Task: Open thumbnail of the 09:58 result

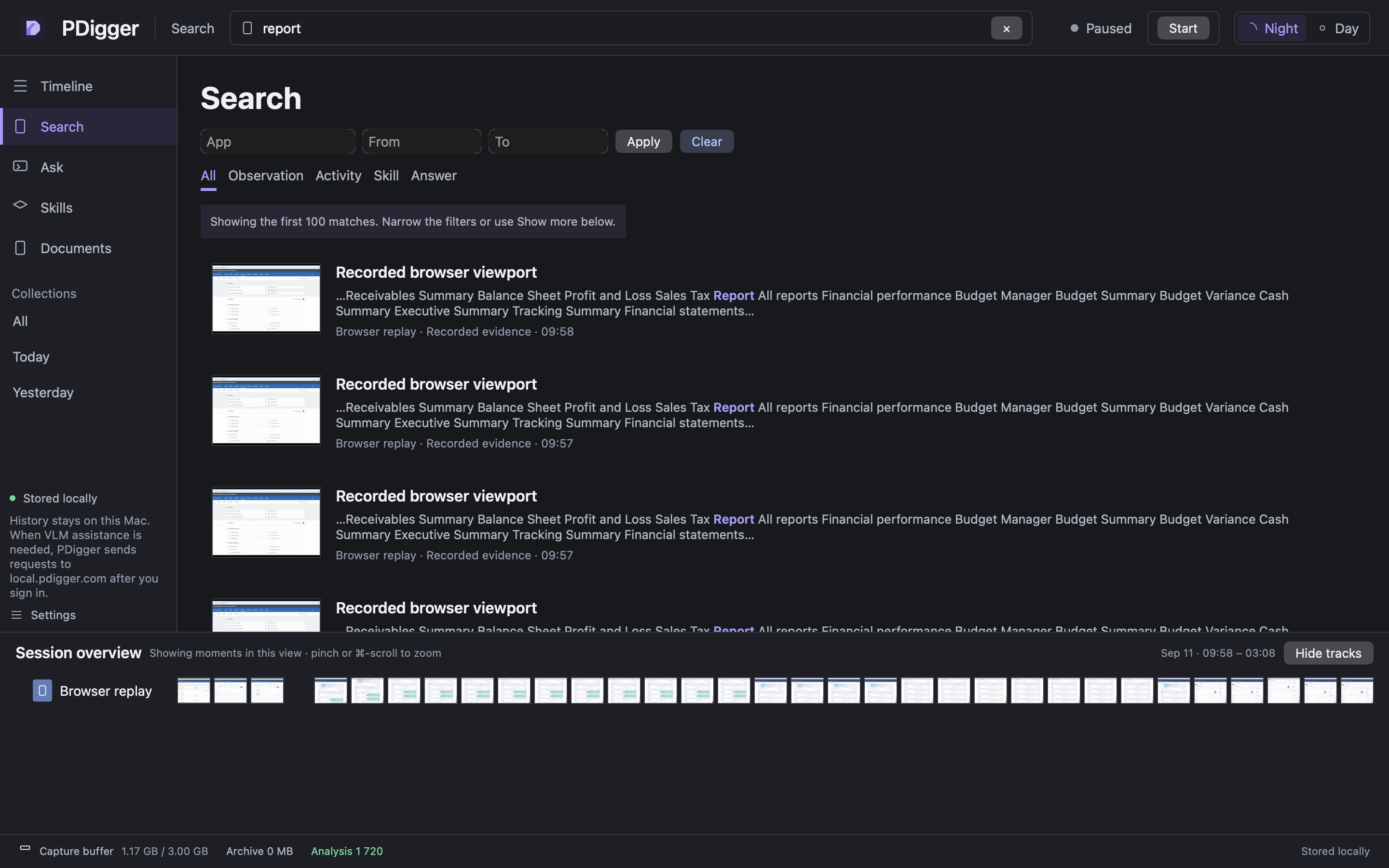Action: [x=266, y=298]
